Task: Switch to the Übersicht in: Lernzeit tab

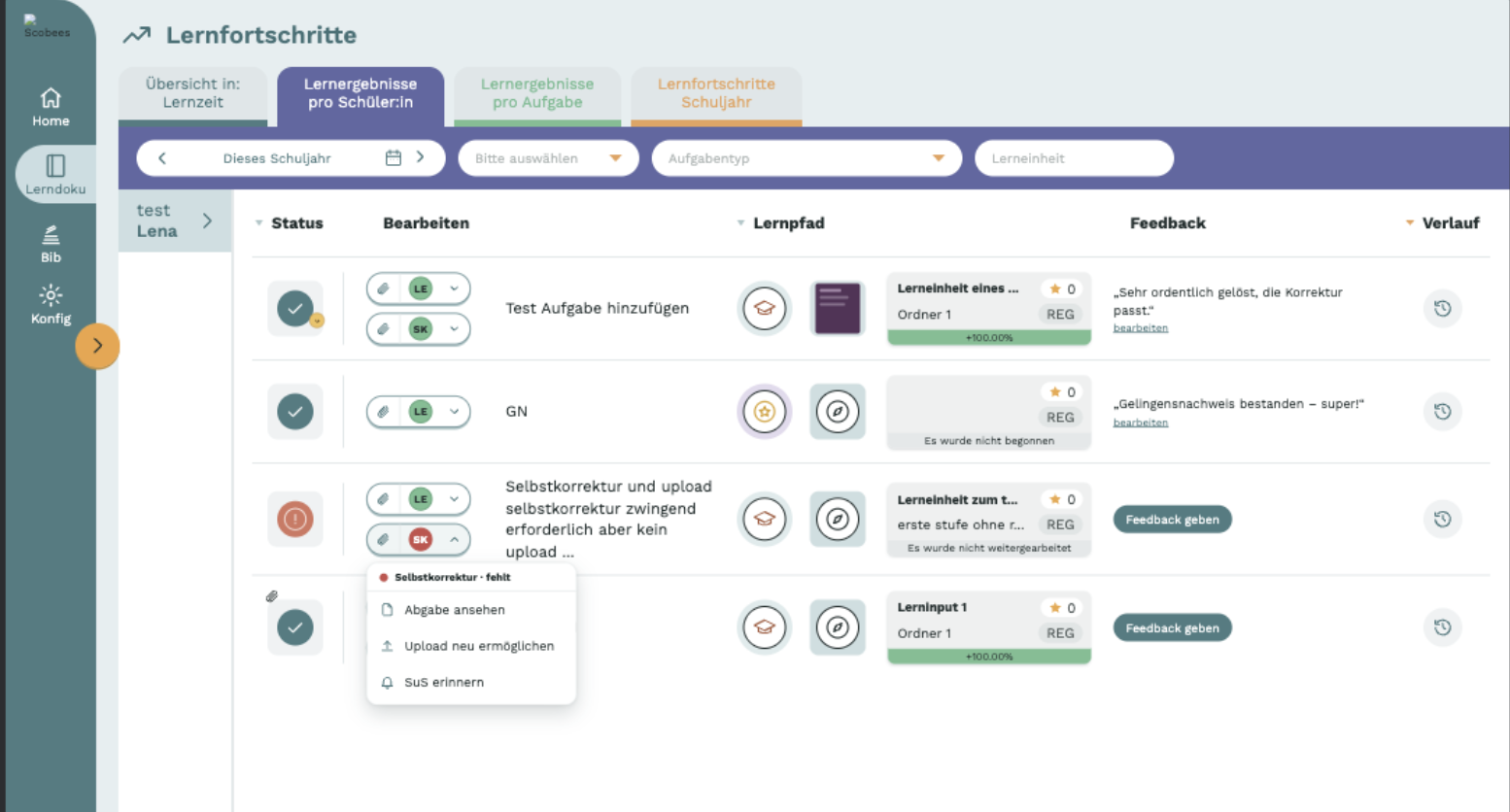Action: [x=192, y=94]
